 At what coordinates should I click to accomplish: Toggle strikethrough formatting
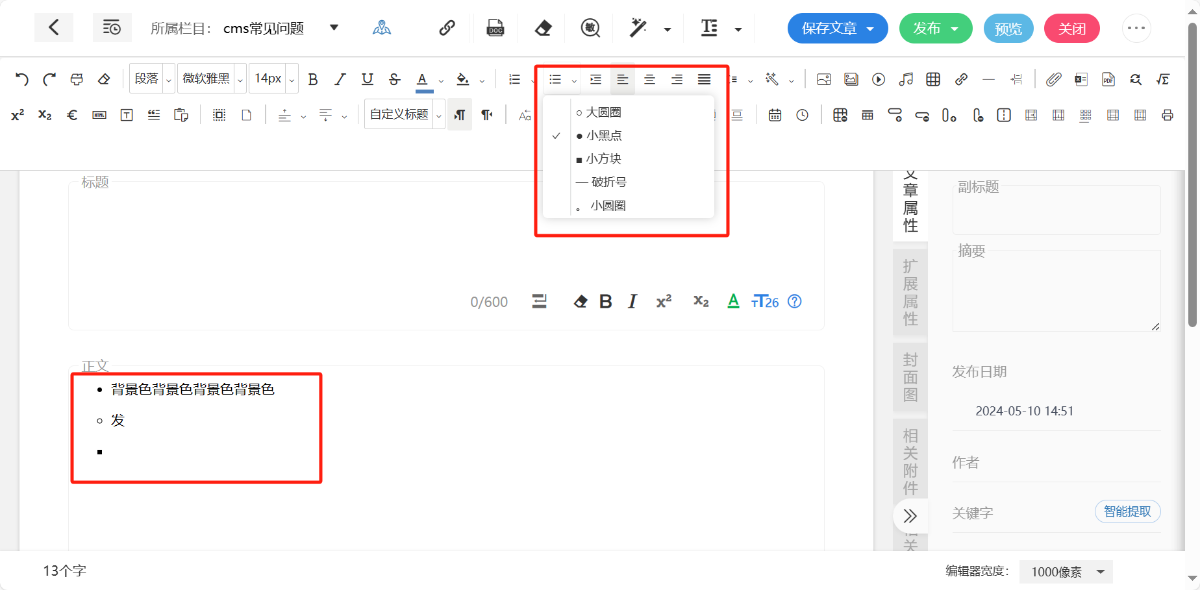click(394, 79)
